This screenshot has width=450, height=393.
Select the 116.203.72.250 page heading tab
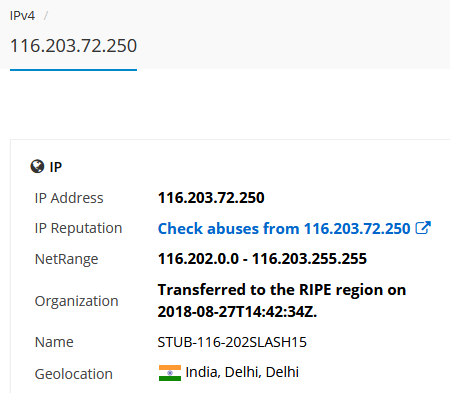pyautogui.click(x=73, y=46)
